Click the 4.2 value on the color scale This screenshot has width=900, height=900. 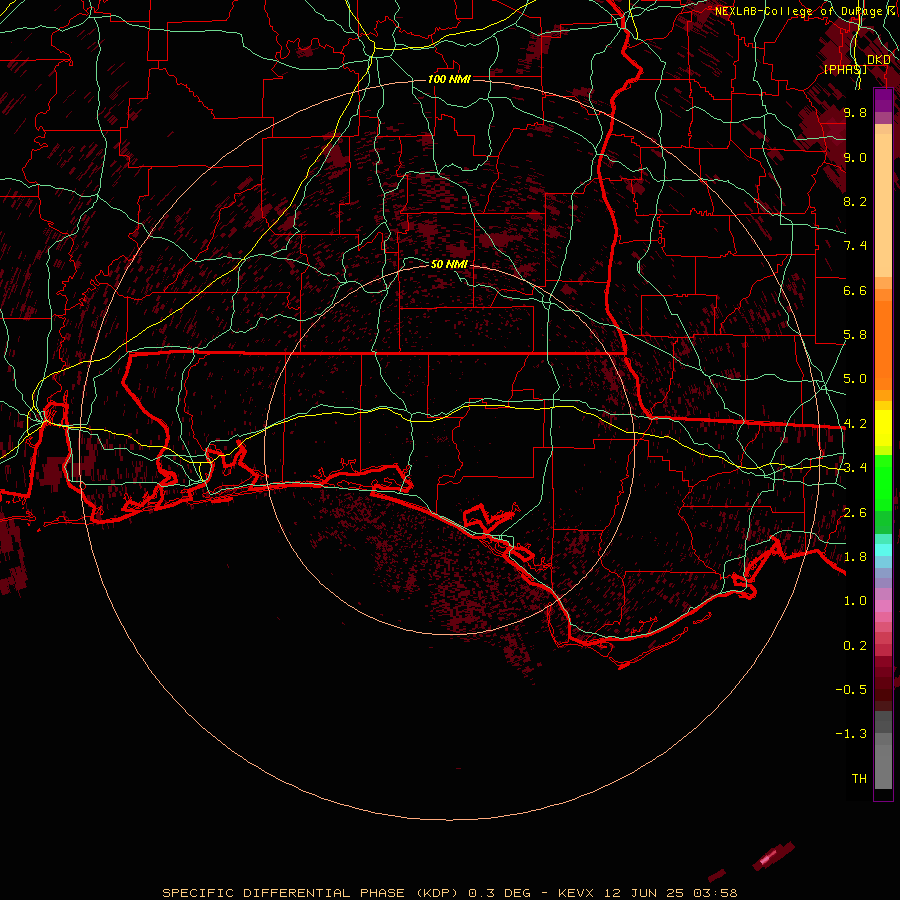pos(855,424)
